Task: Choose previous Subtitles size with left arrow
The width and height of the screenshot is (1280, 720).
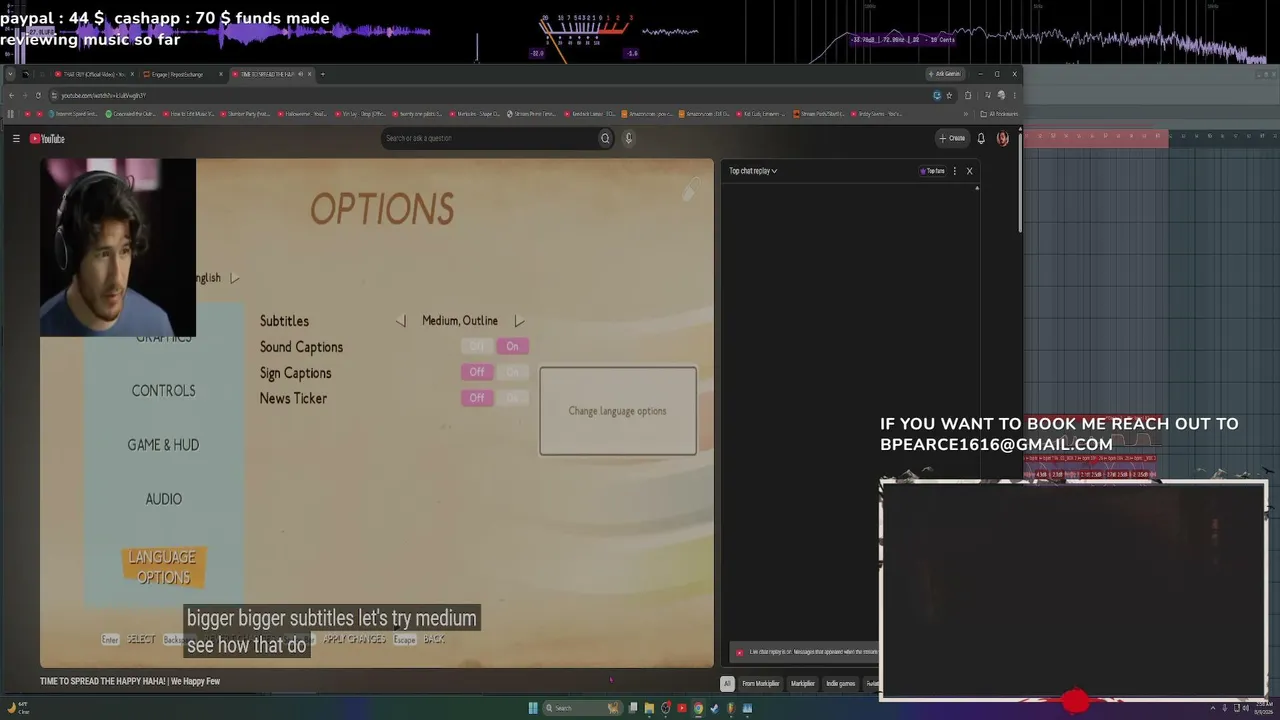Action: (x=401, y=321)
